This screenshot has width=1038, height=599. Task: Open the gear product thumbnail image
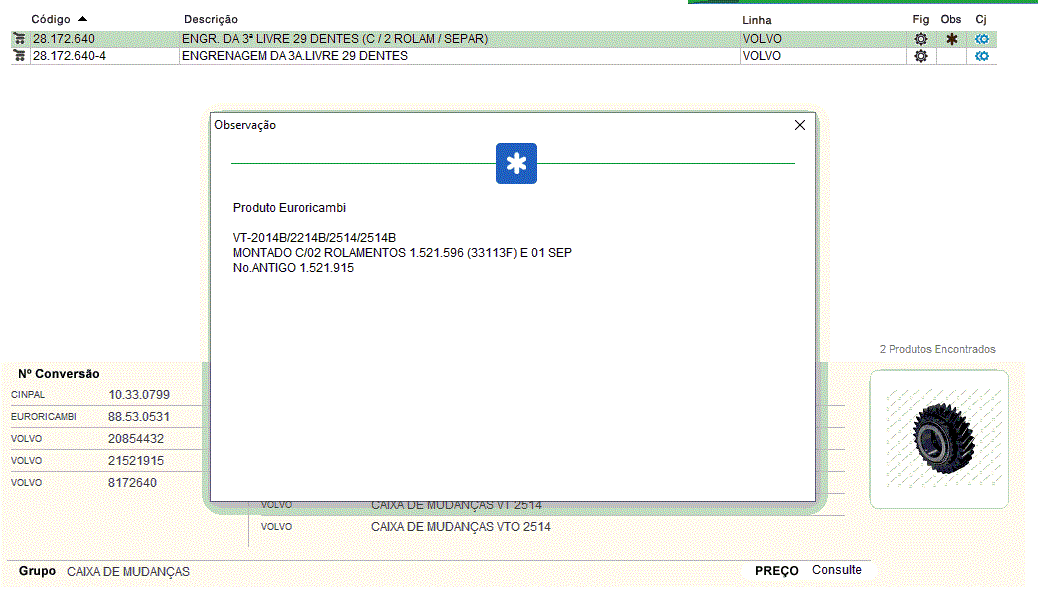tap(939, 439)
